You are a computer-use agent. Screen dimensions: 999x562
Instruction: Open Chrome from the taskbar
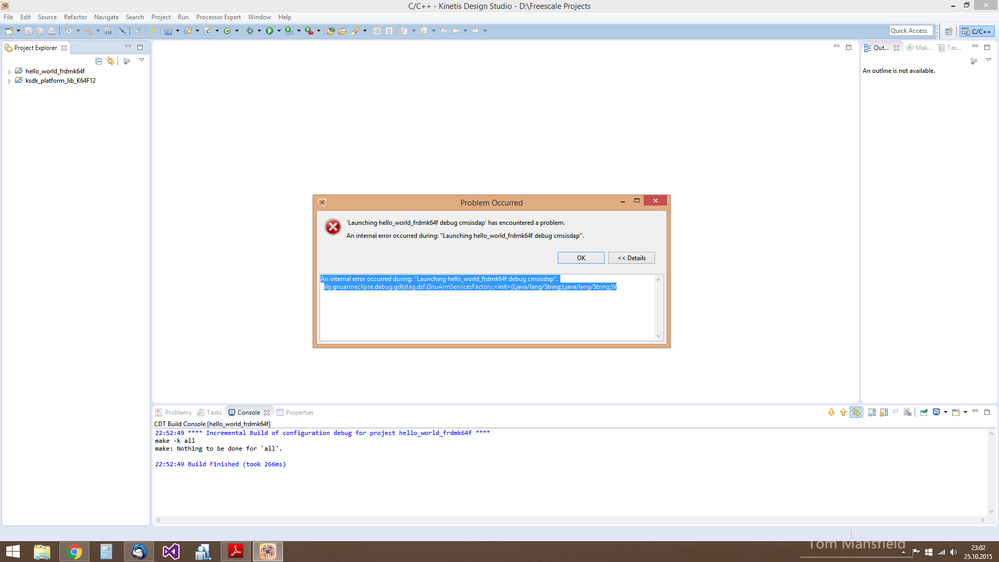tap(75, 551)
